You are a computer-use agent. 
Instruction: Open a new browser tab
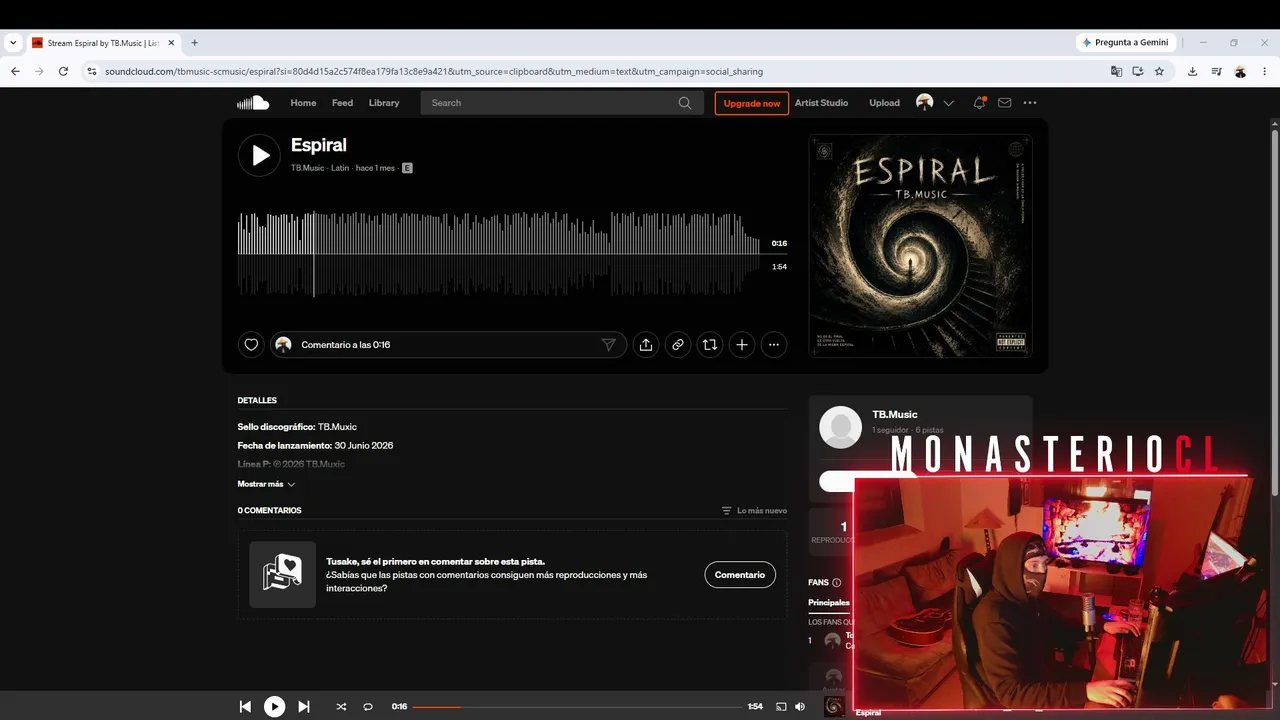click(x=195, y=43)
